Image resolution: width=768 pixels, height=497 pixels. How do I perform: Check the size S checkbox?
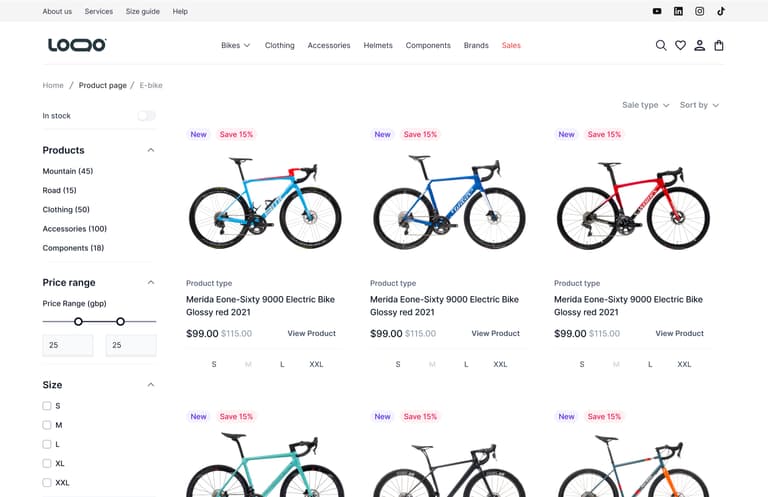47,406
